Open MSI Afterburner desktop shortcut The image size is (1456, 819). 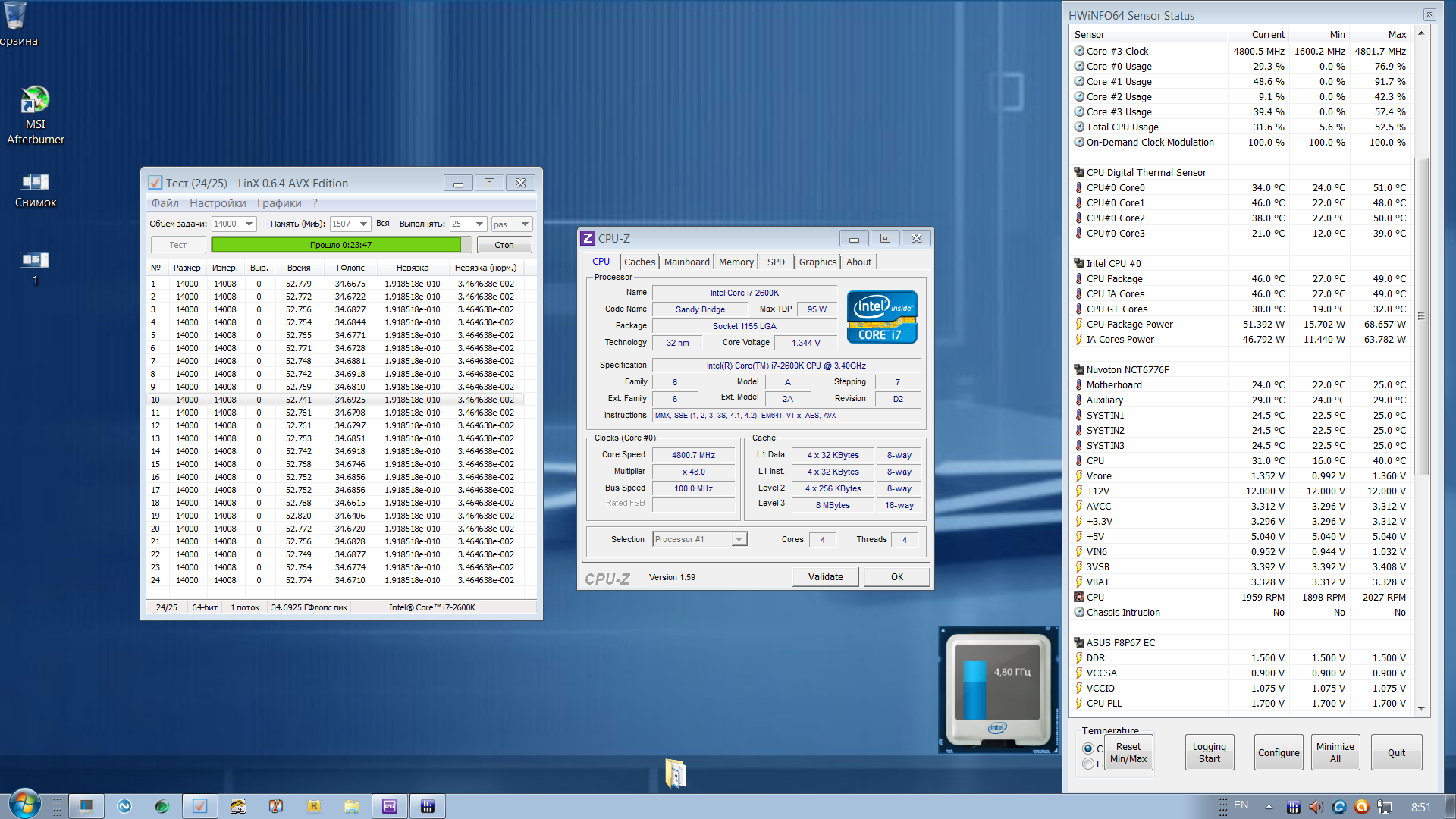point(35,115)
